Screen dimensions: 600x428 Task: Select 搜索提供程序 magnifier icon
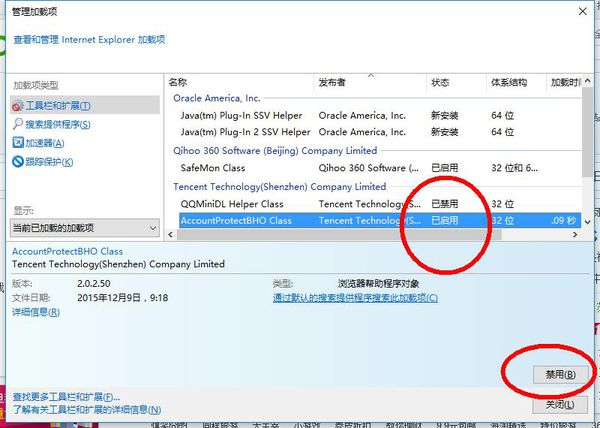pos(18,125)
